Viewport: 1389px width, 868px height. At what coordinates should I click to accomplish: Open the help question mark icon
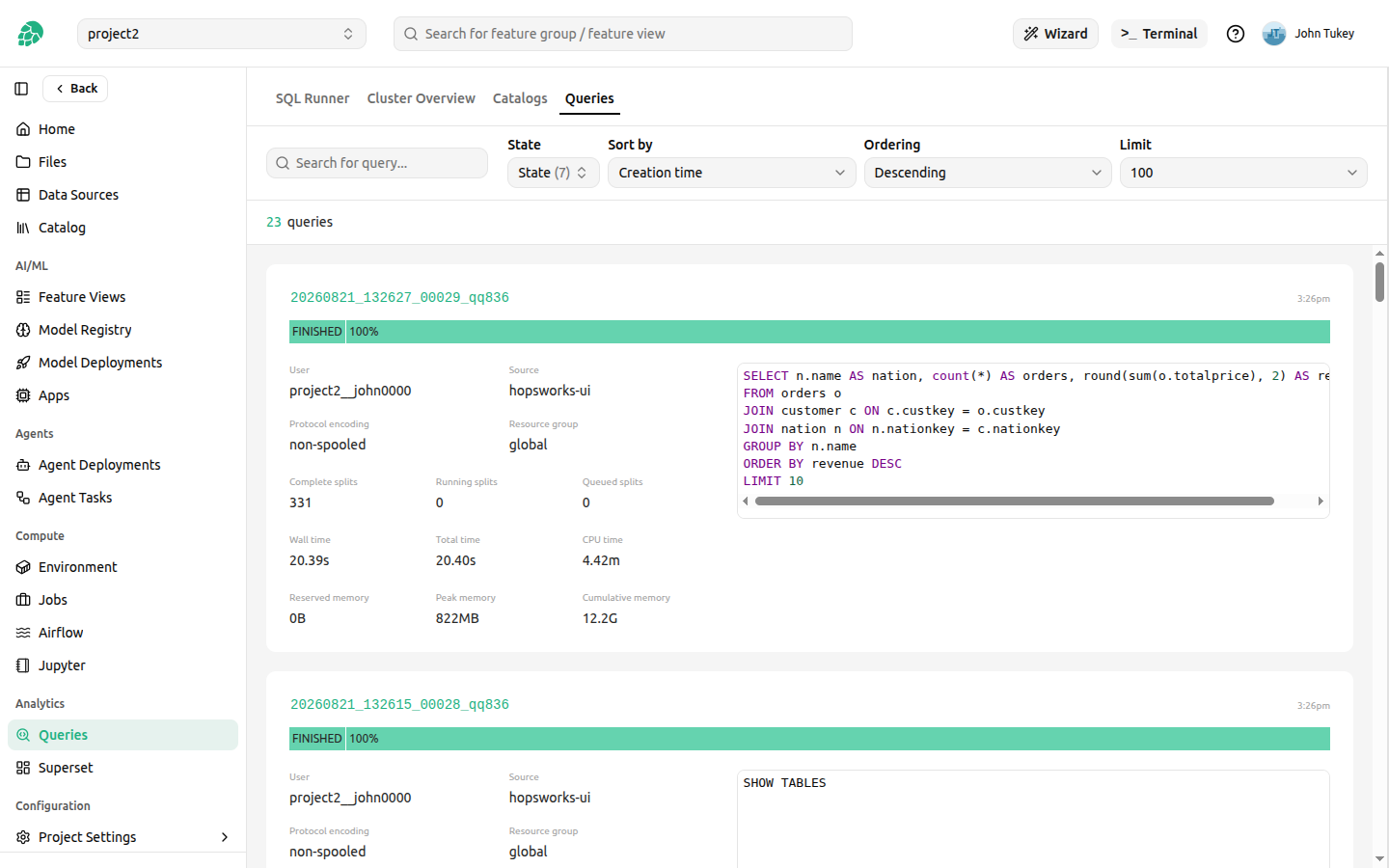(x=1236, y=34)
